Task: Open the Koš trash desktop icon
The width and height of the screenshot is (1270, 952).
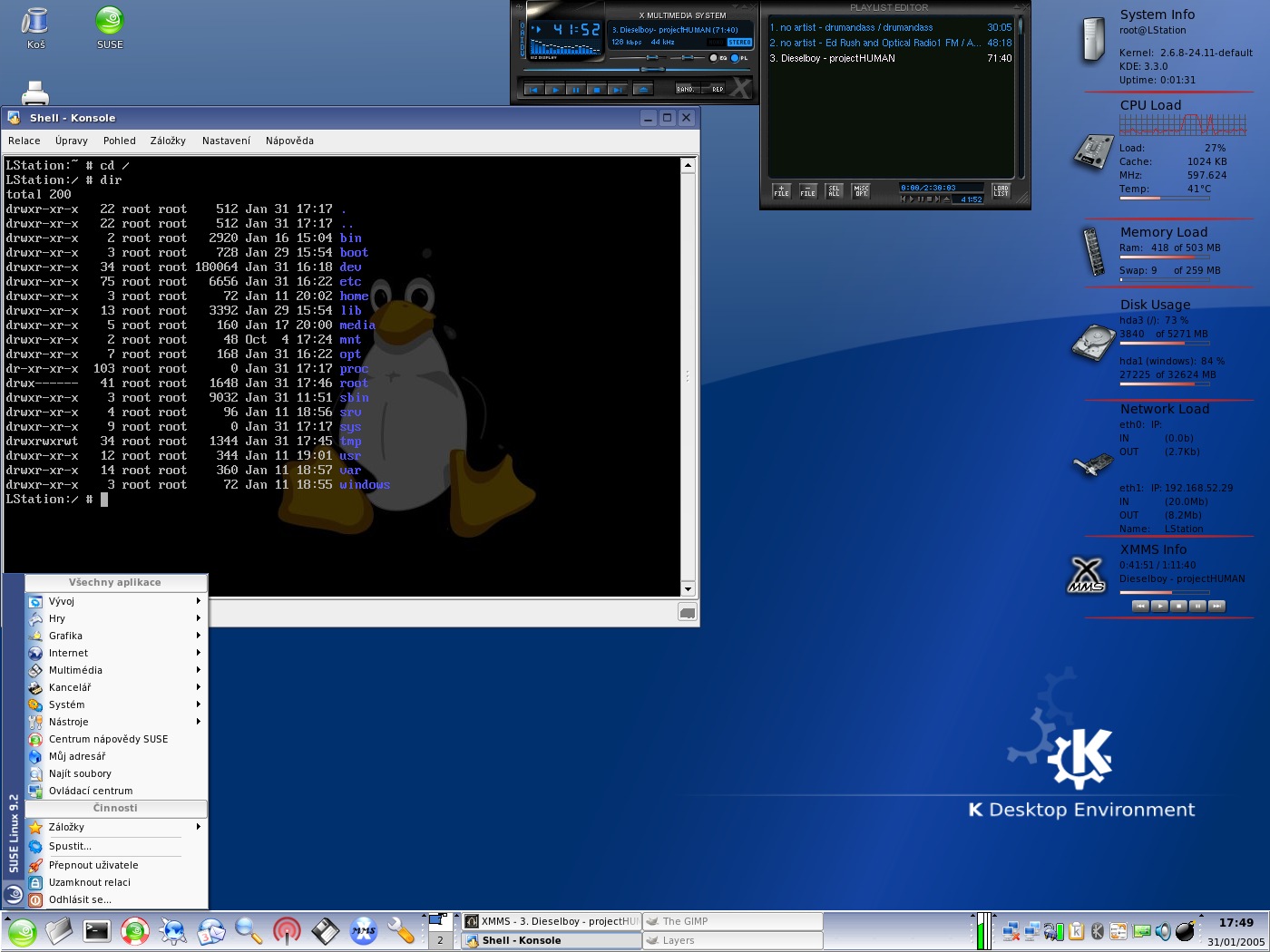Action: tap(35, 27)
